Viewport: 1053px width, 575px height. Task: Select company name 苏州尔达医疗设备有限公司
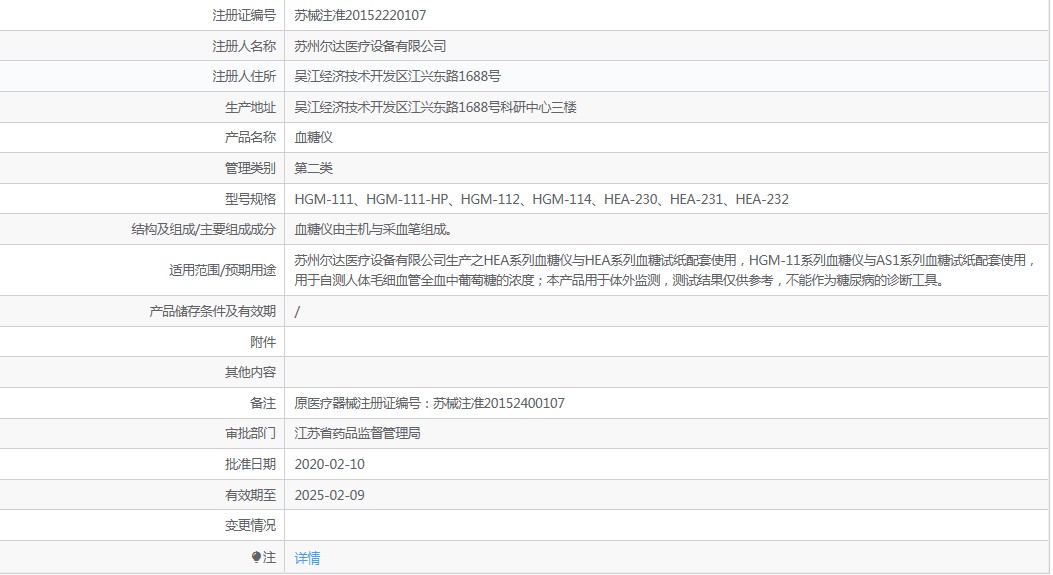[370, 46]
